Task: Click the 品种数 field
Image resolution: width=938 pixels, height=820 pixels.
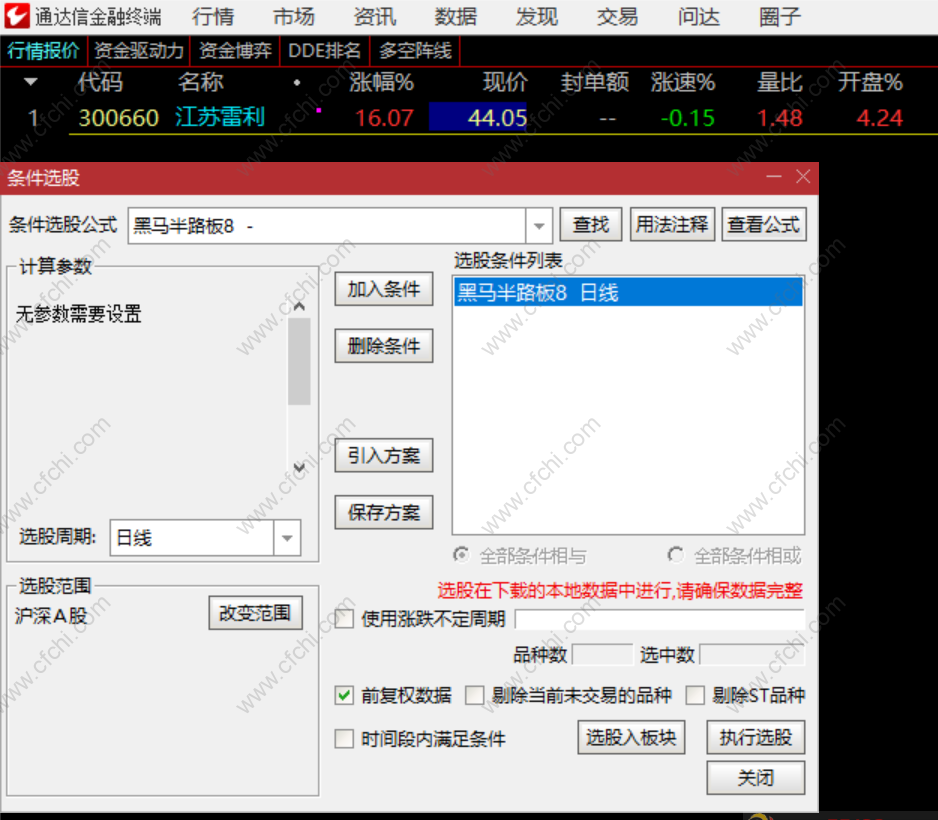Action: 602,654
